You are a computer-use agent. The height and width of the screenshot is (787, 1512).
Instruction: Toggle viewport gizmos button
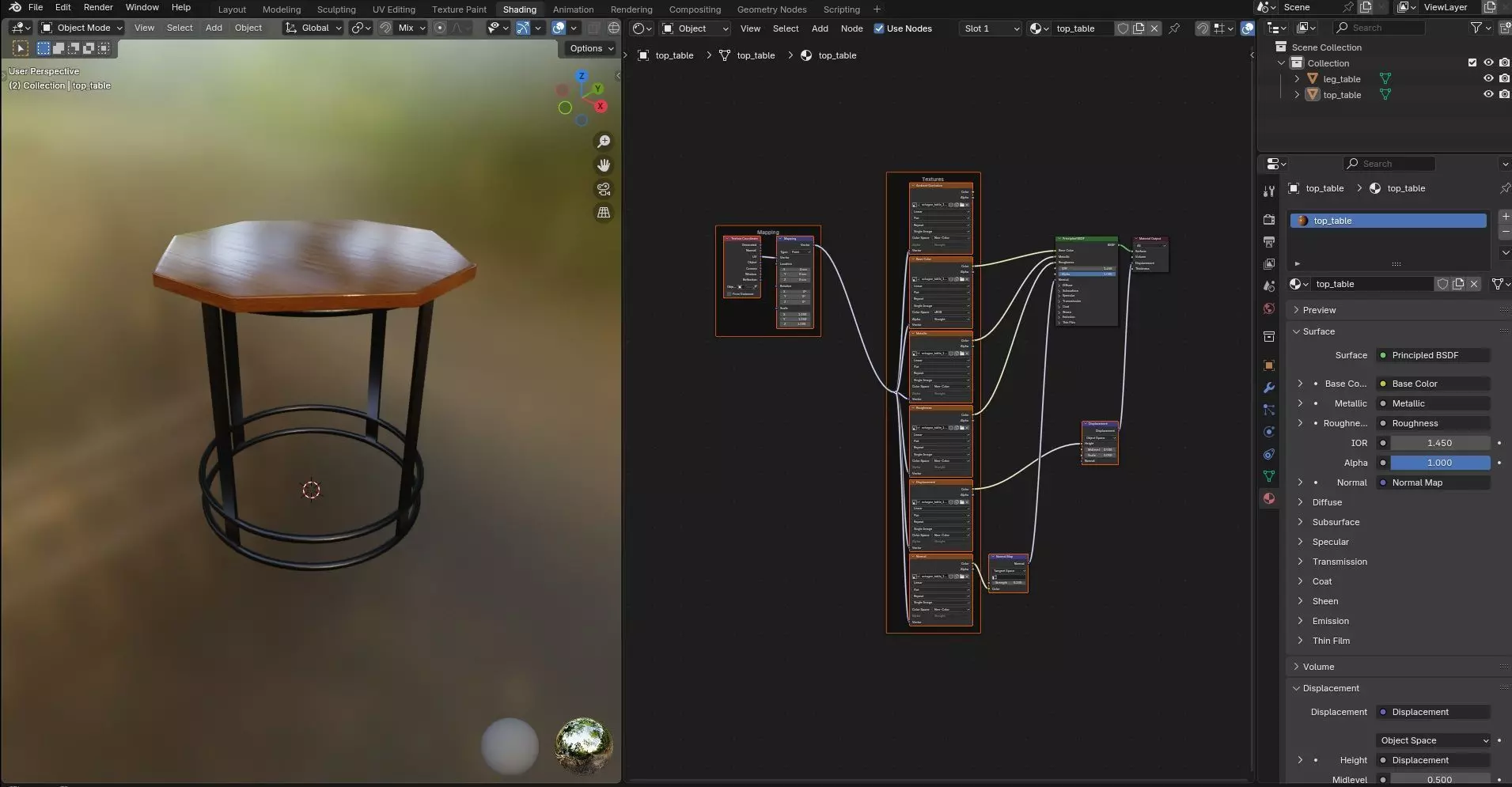tap(523, 28)
